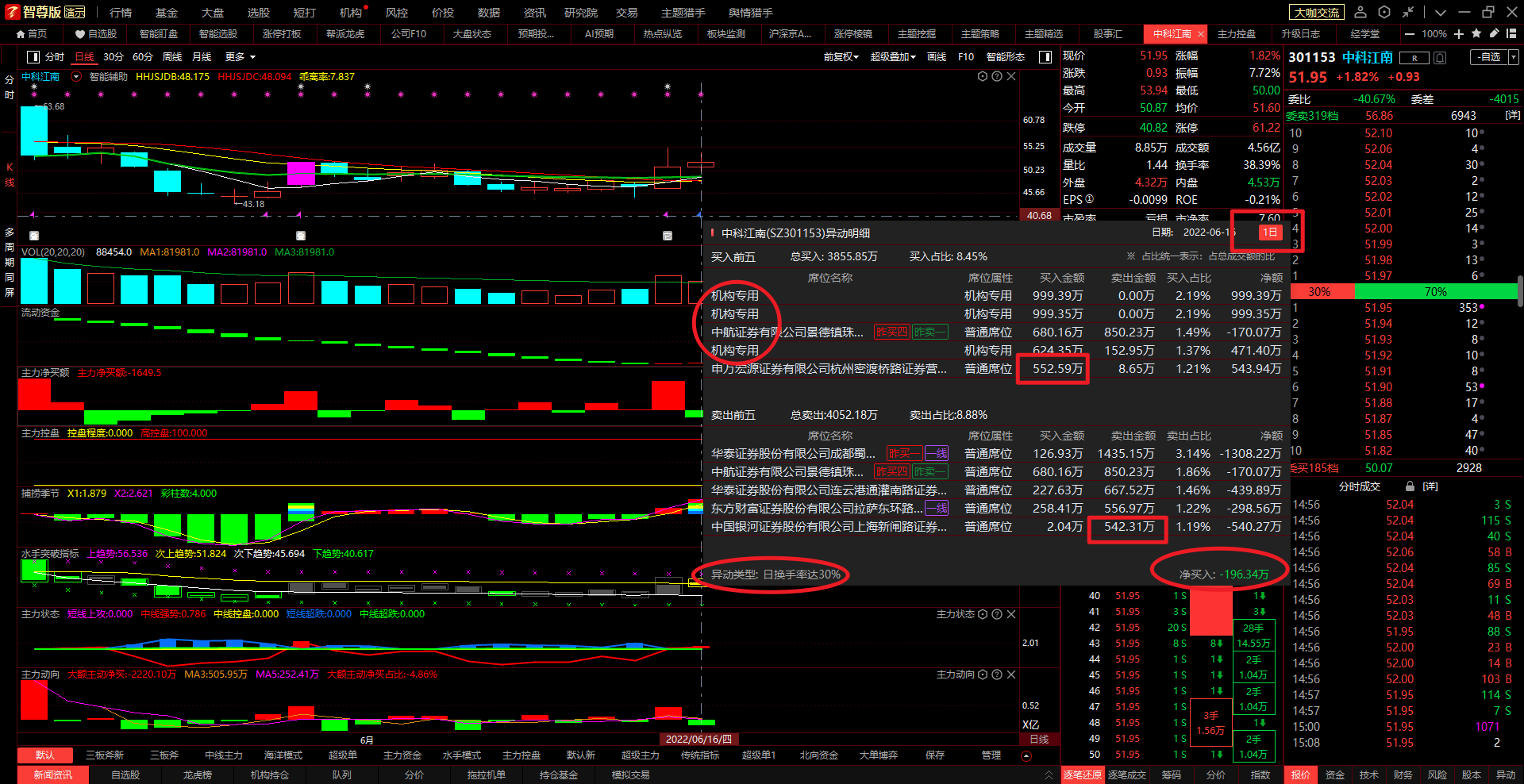
Task: Select the 新闻资讯 bottom tab
Action: click(53, 775)
